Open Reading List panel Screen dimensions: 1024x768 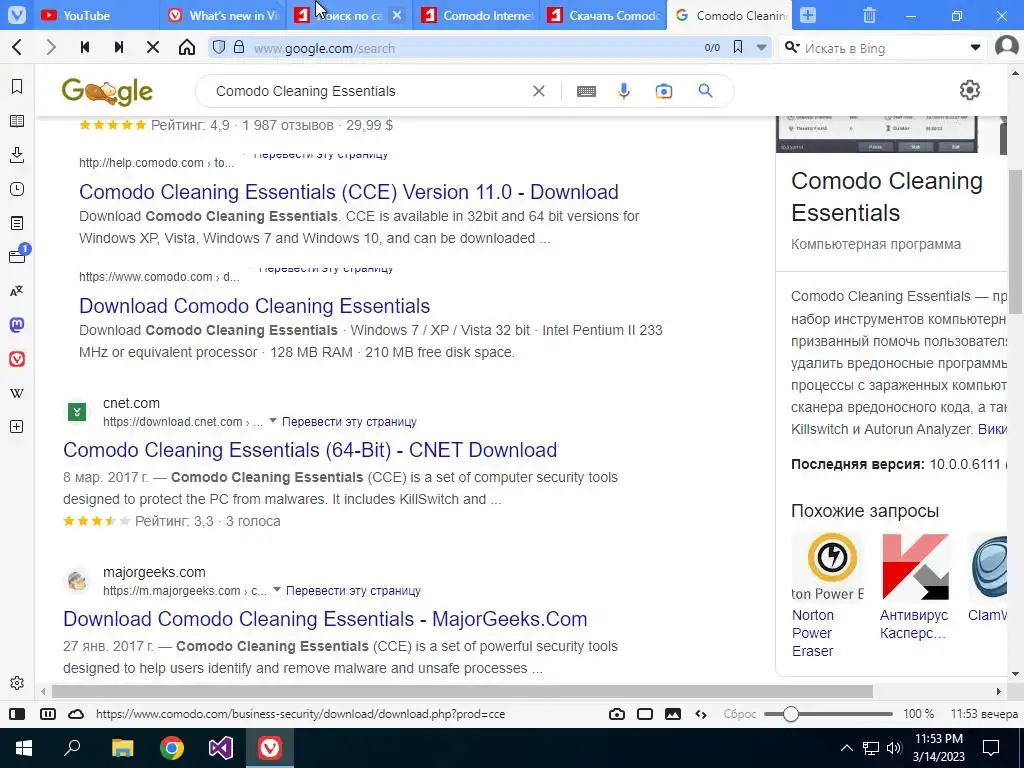17,121
